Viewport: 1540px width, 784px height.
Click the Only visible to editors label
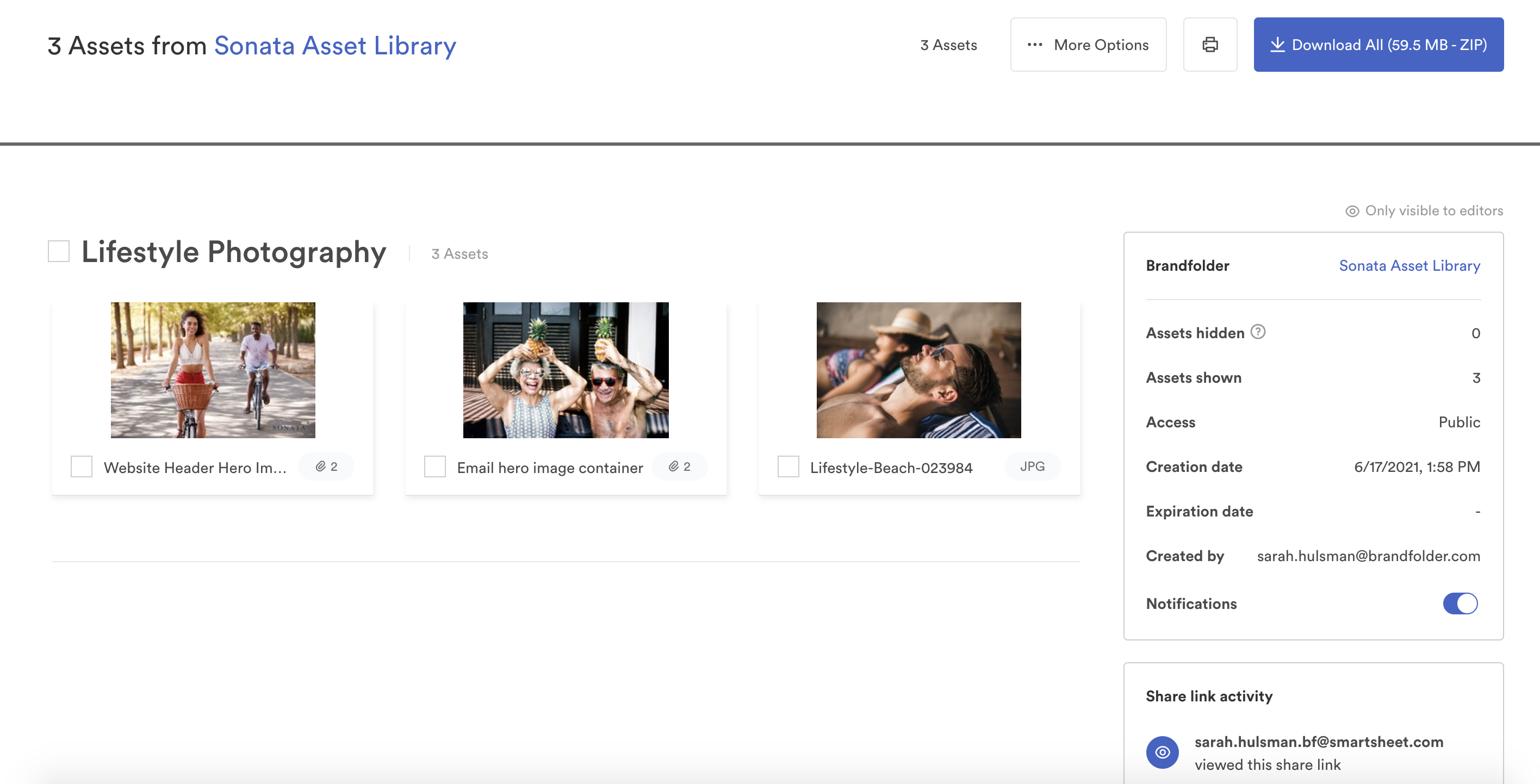tap(1424, 211)
